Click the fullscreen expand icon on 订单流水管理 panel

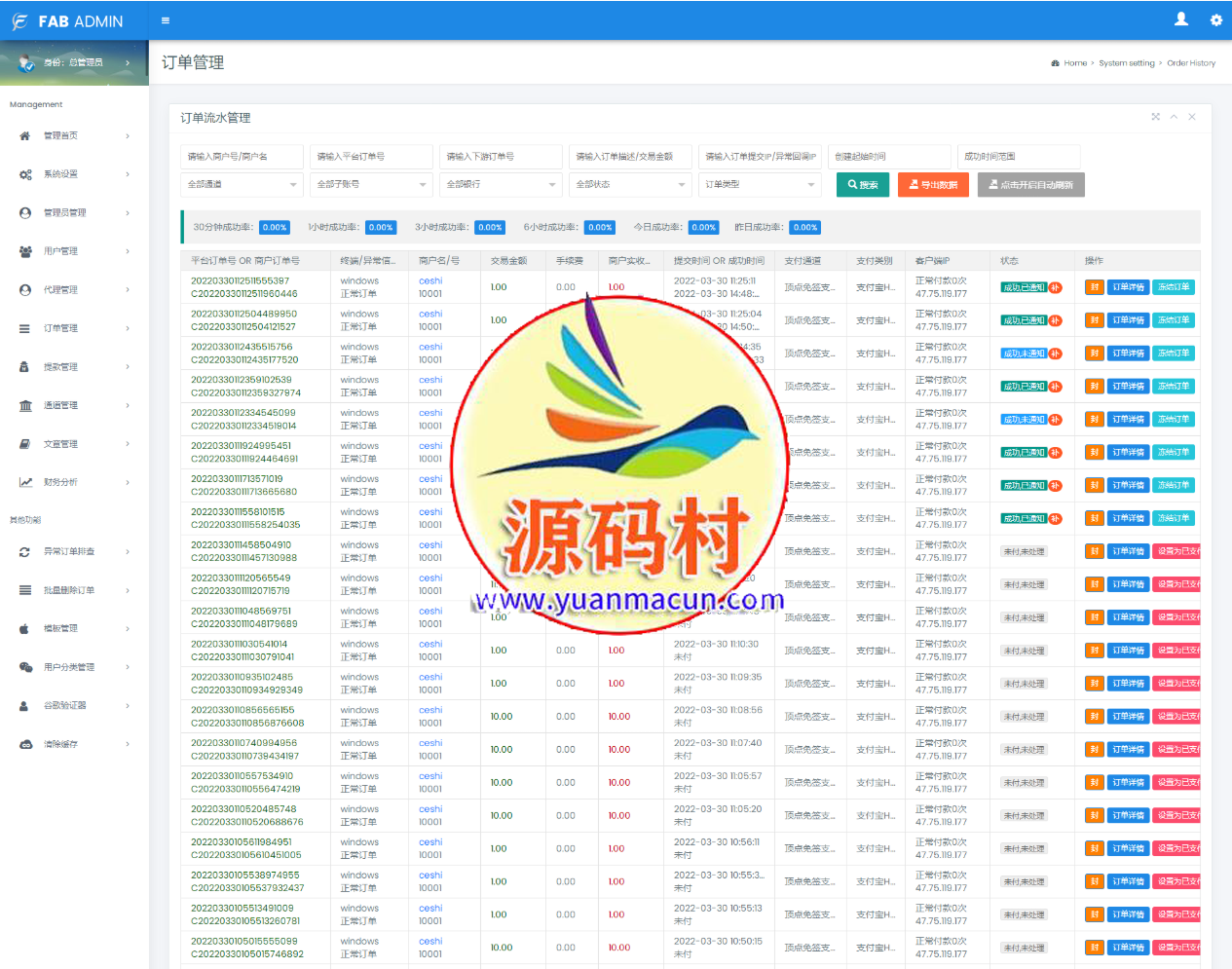(1156, 117)
